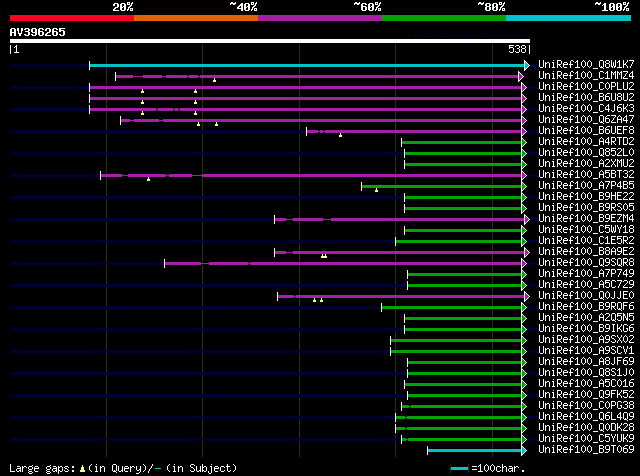Select hit label UniRef100_C0PG38
This screenshot has width=640, height=476.
586,406
